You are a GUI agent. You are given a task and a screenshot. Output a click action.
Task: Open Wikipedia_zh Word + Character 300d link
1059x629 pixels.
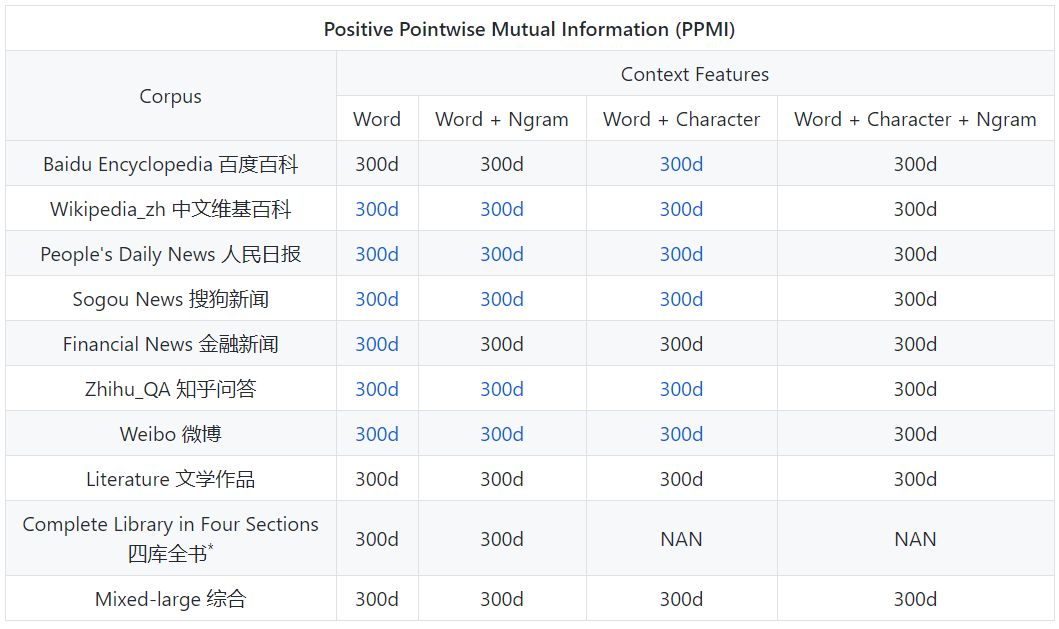tap(681, 209)
